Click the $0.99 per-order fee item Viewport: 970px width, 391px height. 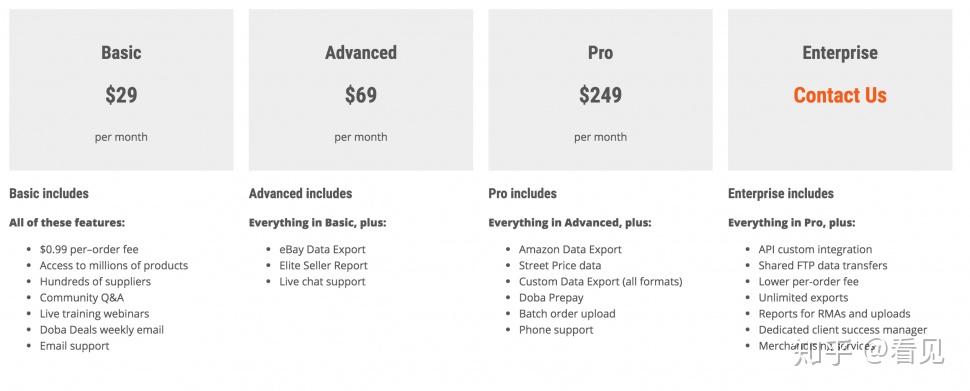(x=89, y=249)
